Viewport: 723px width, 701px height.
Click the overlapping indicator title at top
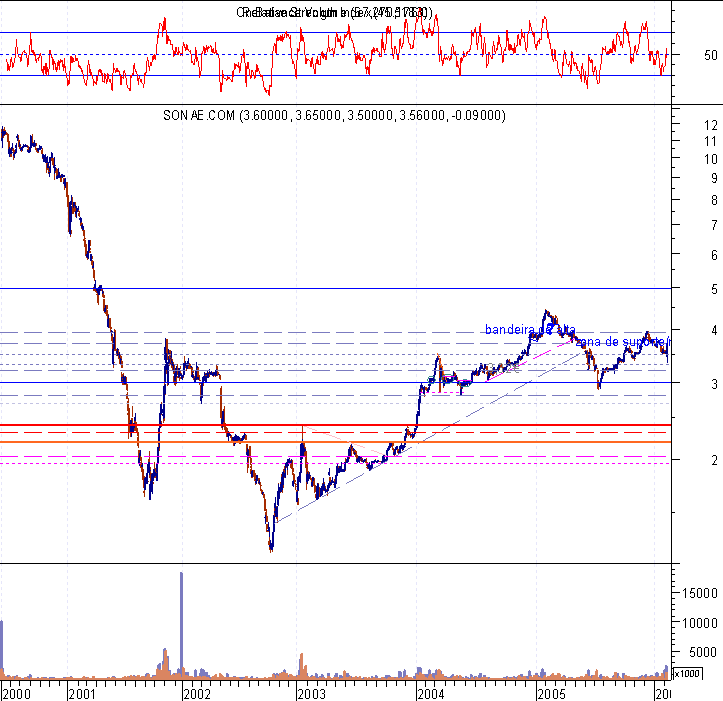click(334, 12)
